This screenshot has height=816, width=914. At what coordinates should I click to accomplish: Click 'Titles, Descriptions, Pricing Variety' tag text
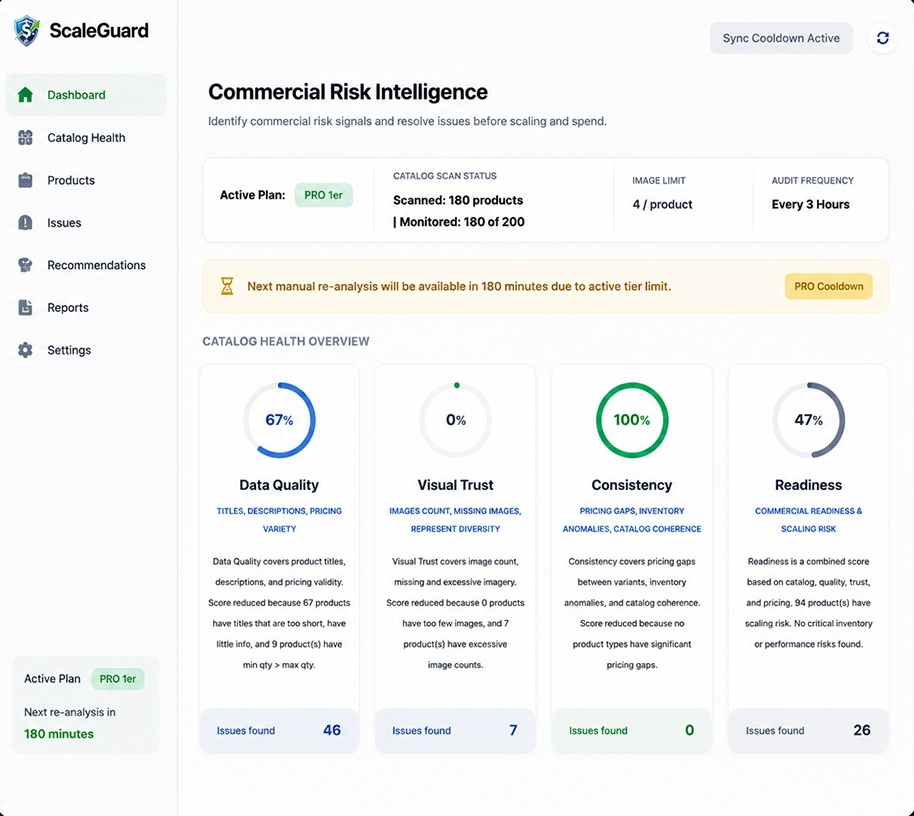pos(279,520)
